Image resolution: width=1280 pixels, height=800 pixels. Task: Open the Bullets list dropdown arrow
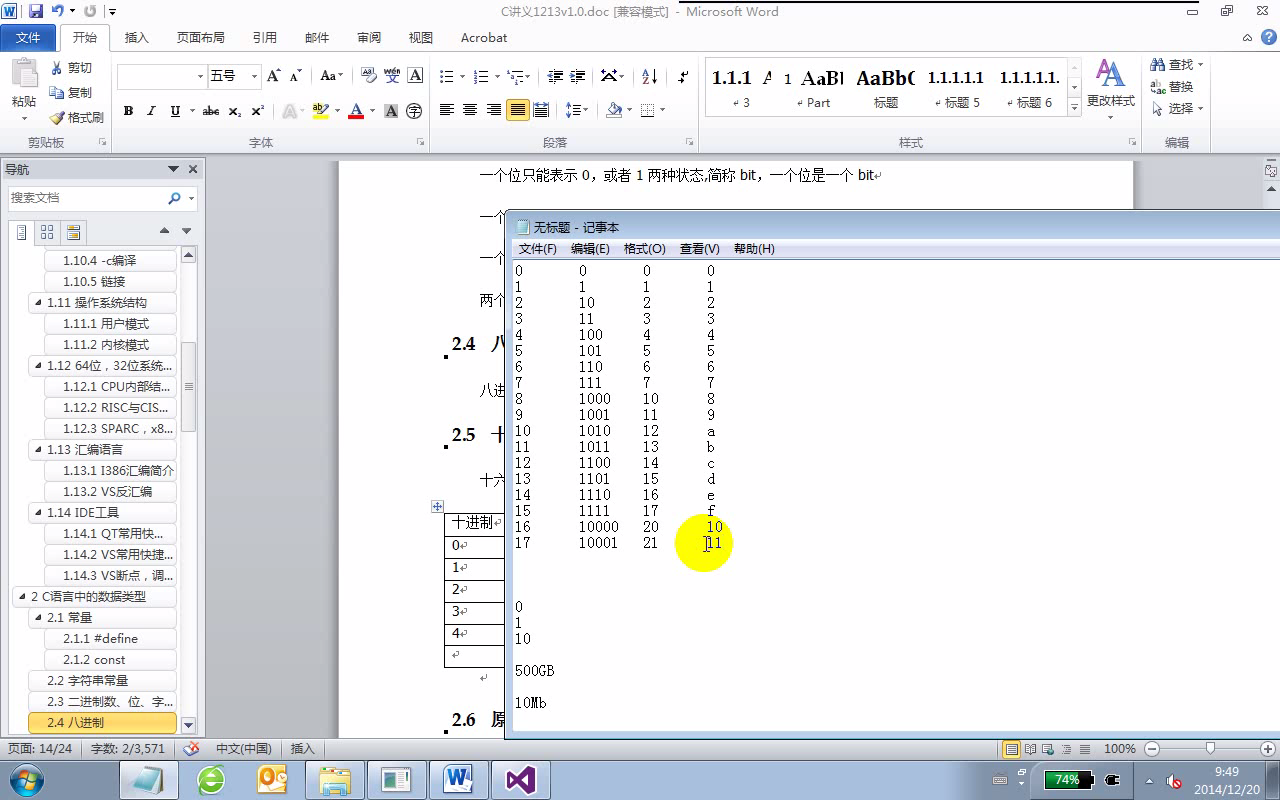tap(461, 76)
